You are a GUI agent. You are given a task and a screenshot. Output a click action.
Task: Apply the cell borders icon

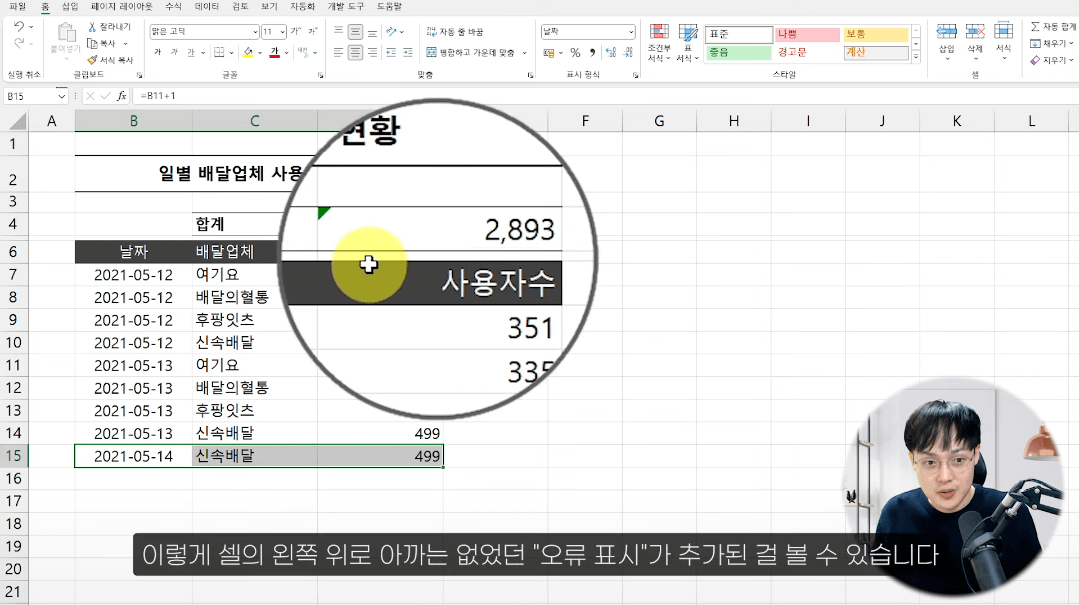tap(219, 52)
